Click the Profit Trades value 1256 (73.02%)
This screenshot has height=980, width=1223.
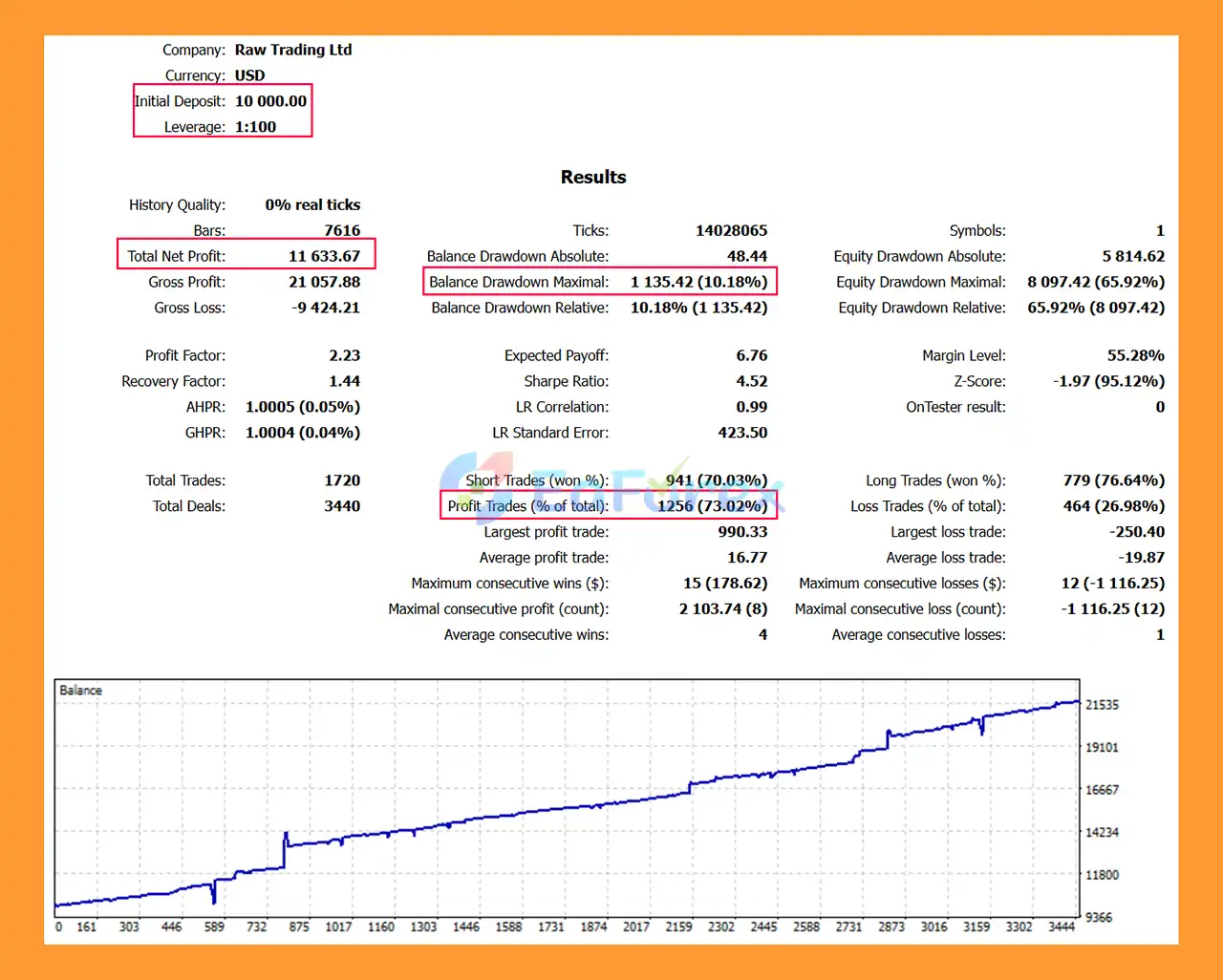712,506
